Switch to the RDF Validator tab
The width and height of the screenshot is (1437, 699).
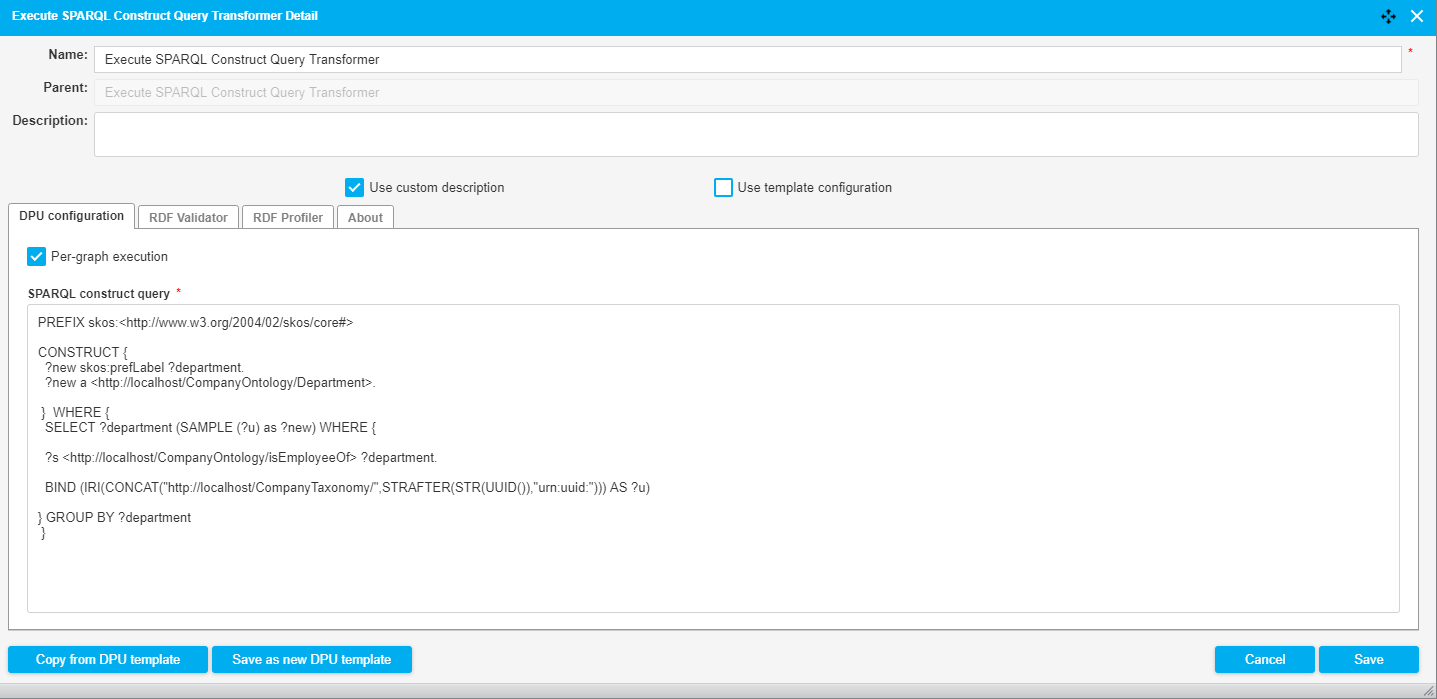[x=188, y=217]
